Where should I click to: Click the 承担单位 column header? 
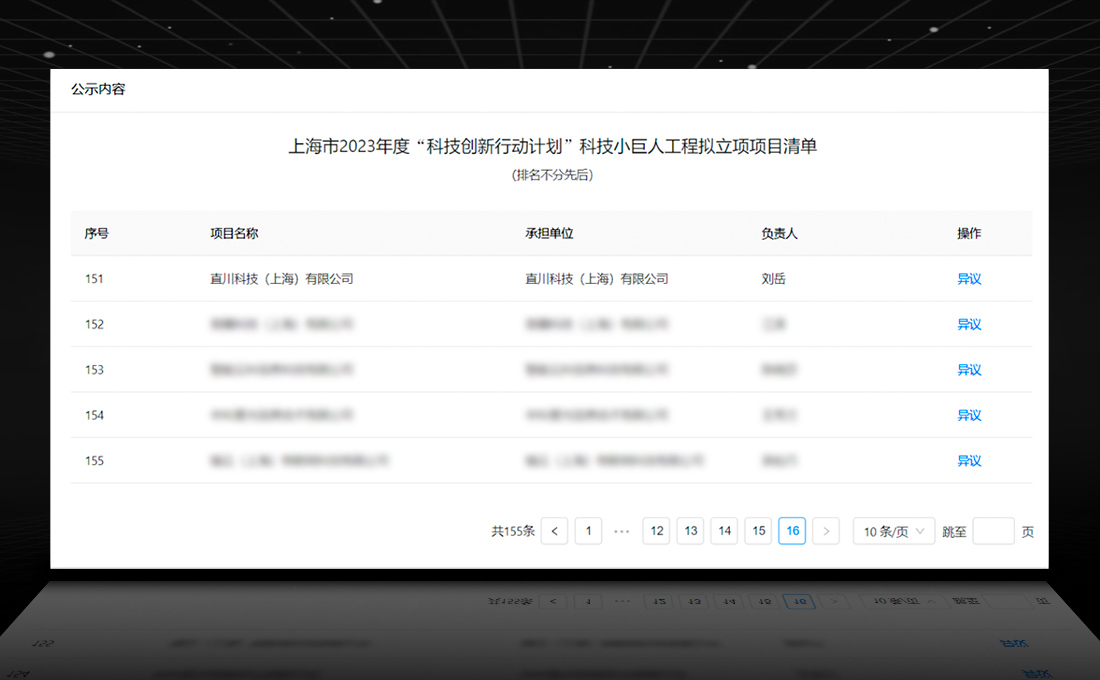point(549,233)
